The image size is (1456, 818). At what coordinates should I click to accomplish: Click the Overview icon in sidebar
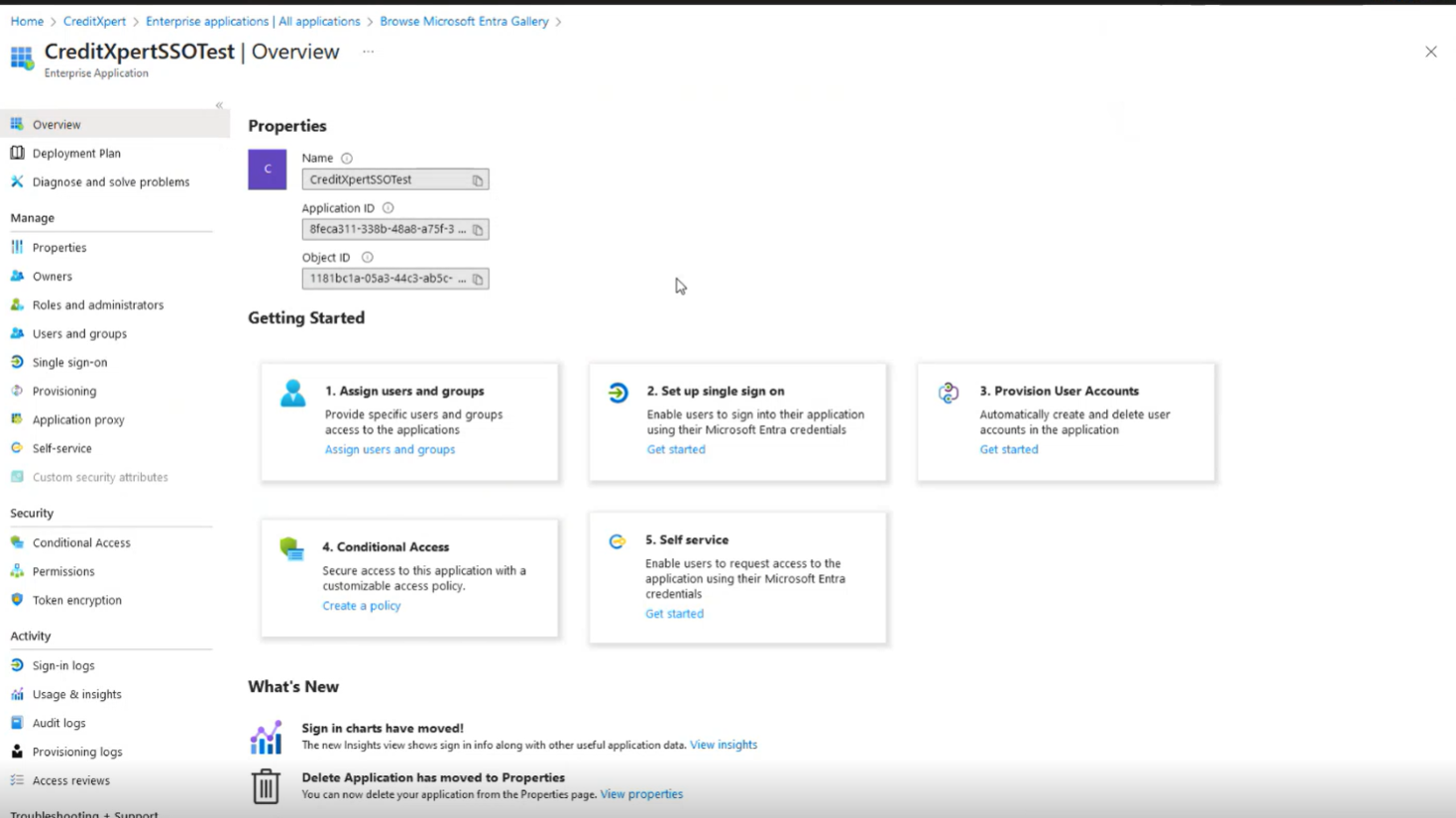(17, 124)
